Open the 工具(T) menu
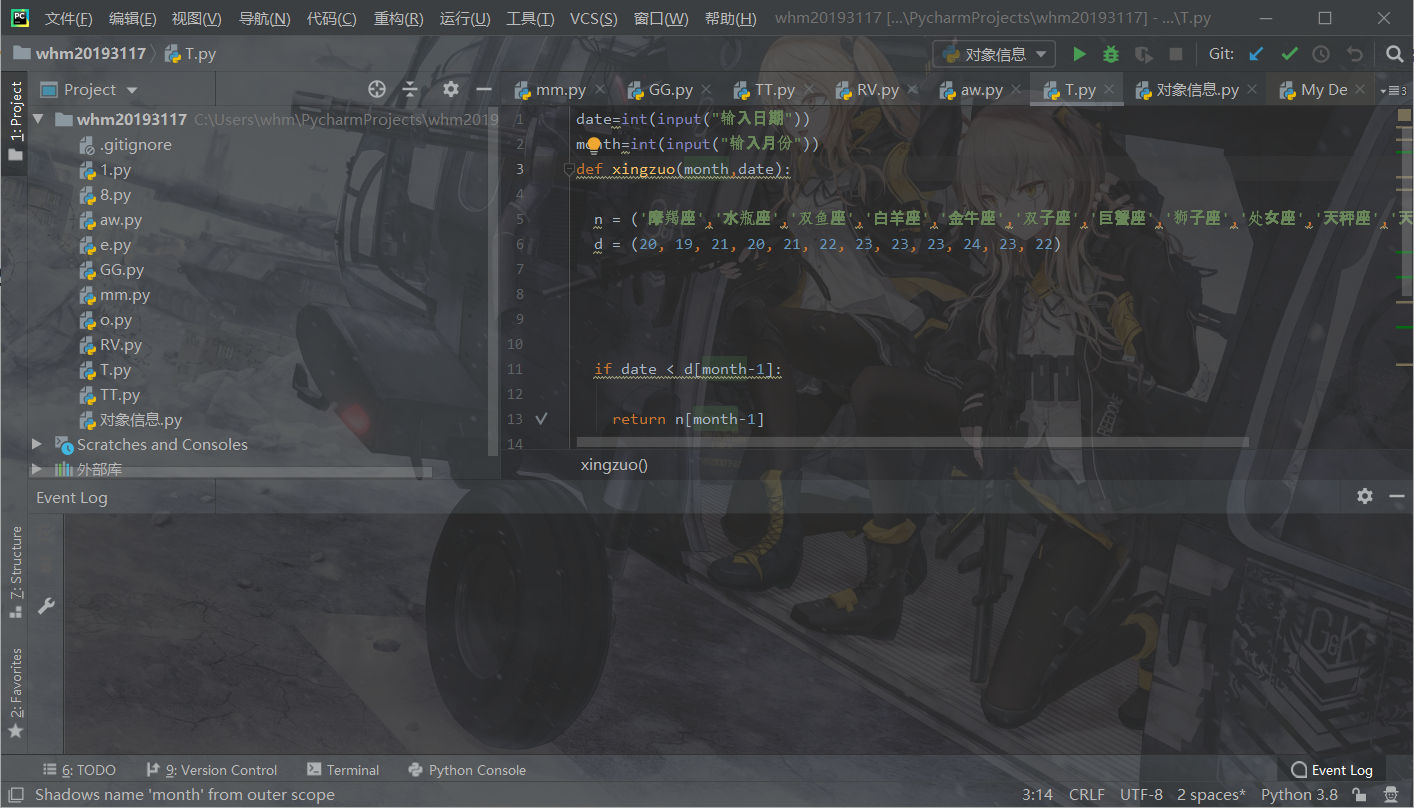The width and height of the screenshot is (1414, 808). pyautogui.click(x=530, y=19)
